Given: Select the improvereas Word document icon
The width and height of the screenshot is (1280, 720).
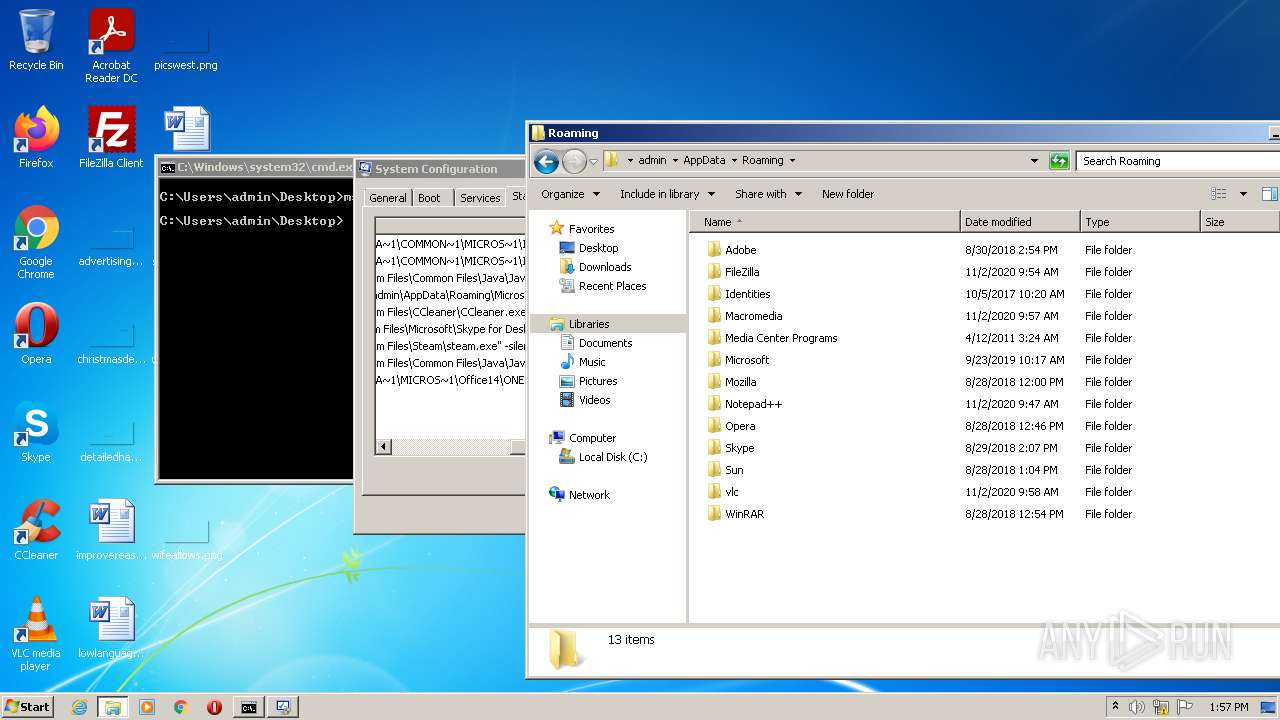Looking at the screenshot, I should 111,530.
